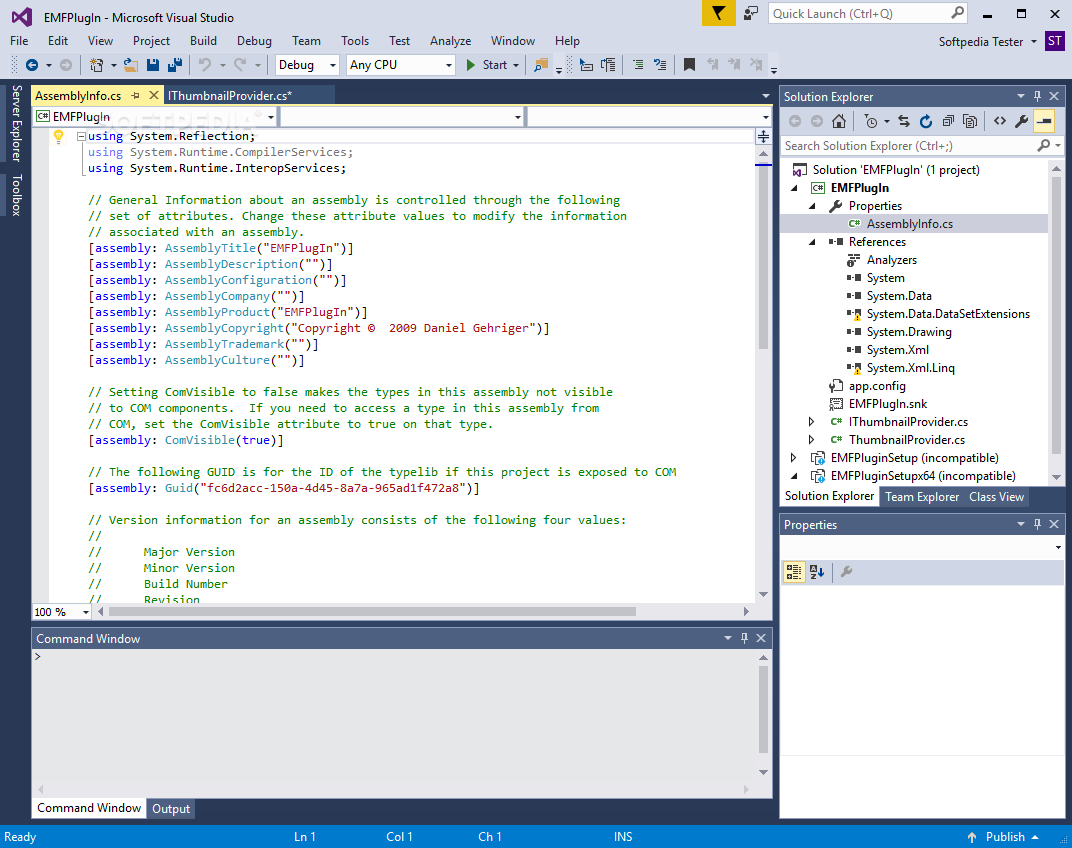Open the Analyze menu
Image resolution: width=1072 pixels, height=848 pixels.
(451, 41)
